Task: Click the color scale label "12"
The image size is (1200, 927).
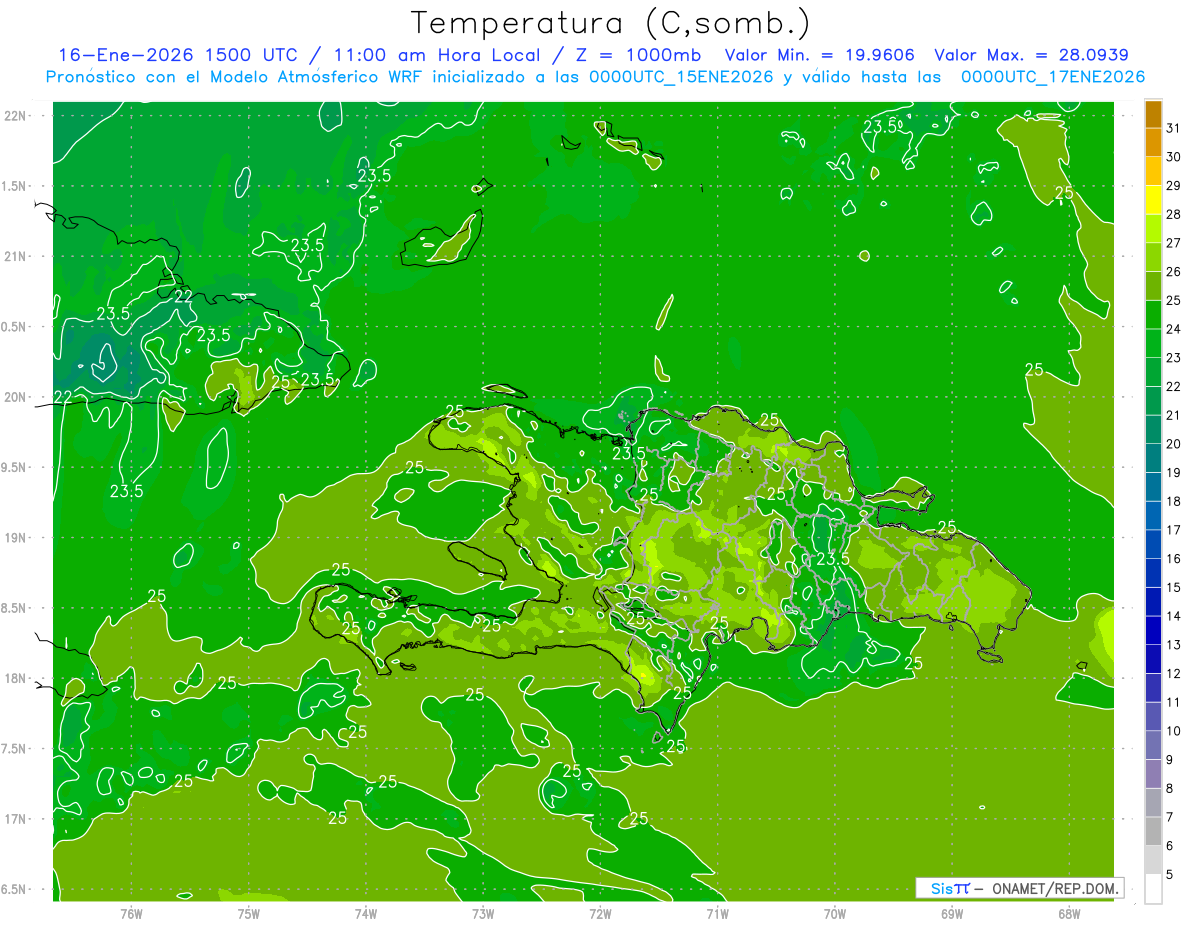Action: point(1173,673)
